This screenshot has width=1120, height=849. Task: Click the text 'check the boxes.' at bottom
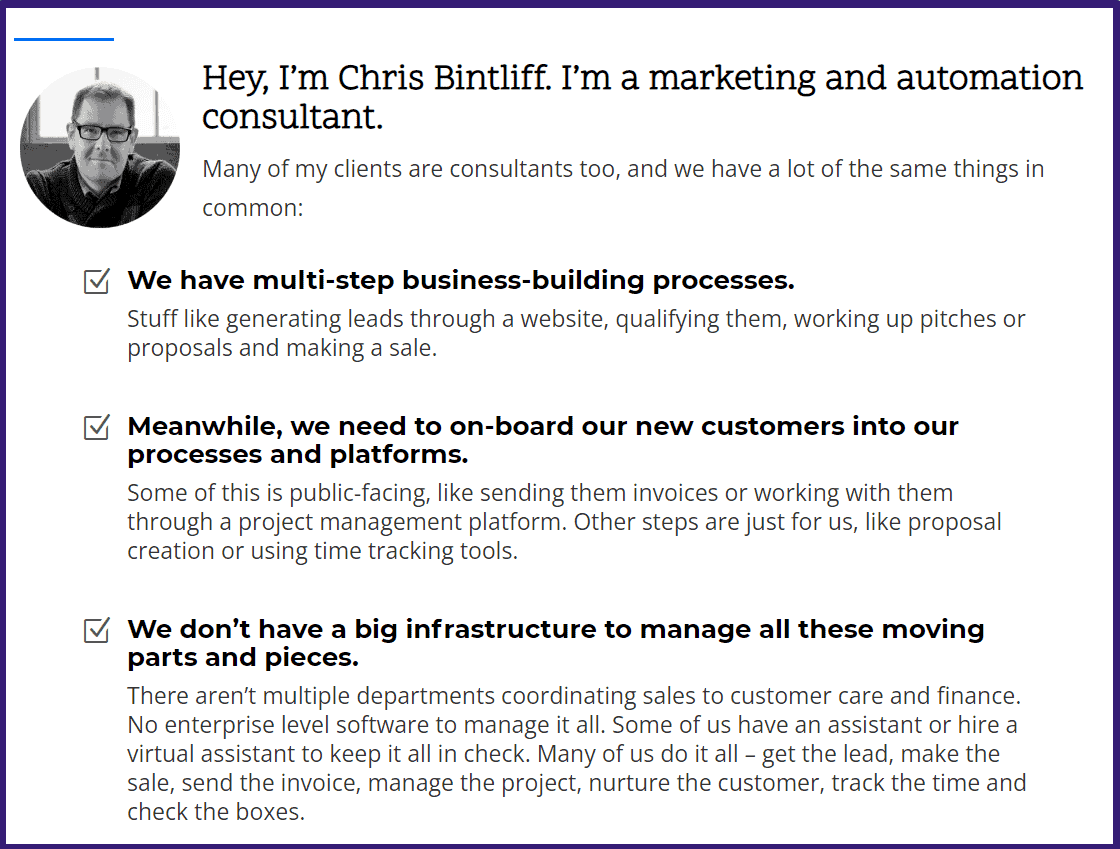click(216, 812)
